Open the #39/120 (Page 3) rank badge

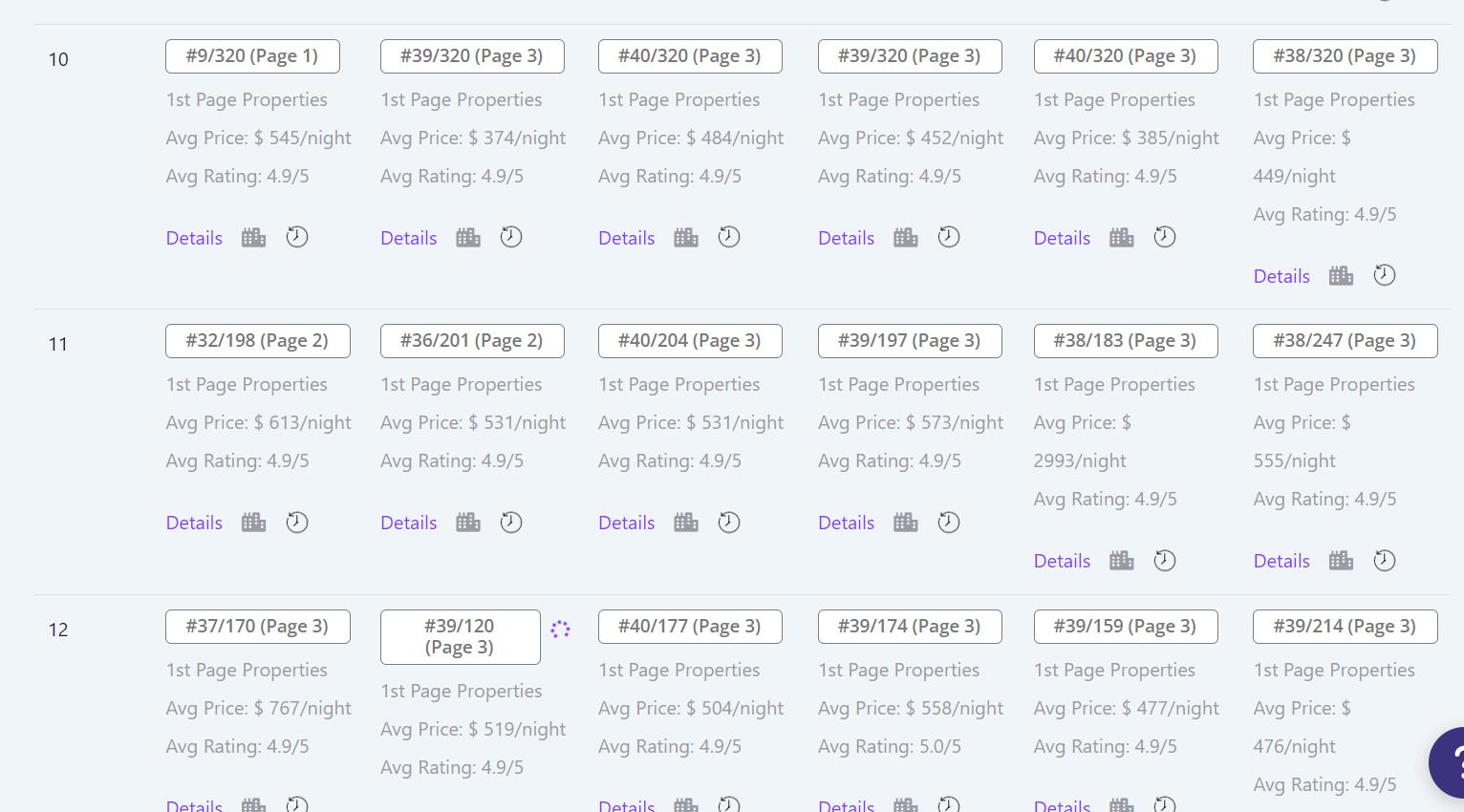coord(461,636)
